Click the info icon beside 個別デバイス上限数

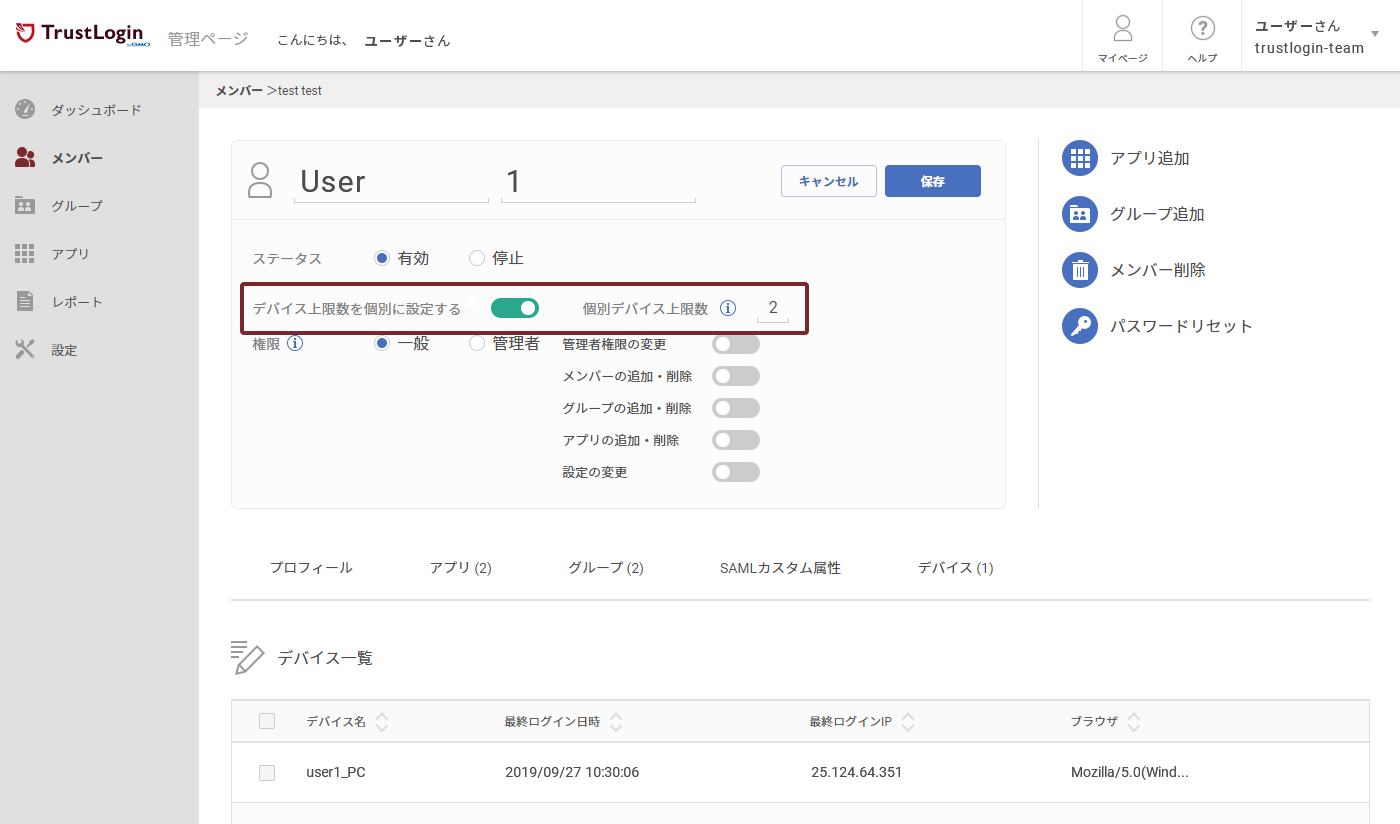pyautogui.click(x=728, y=308)
